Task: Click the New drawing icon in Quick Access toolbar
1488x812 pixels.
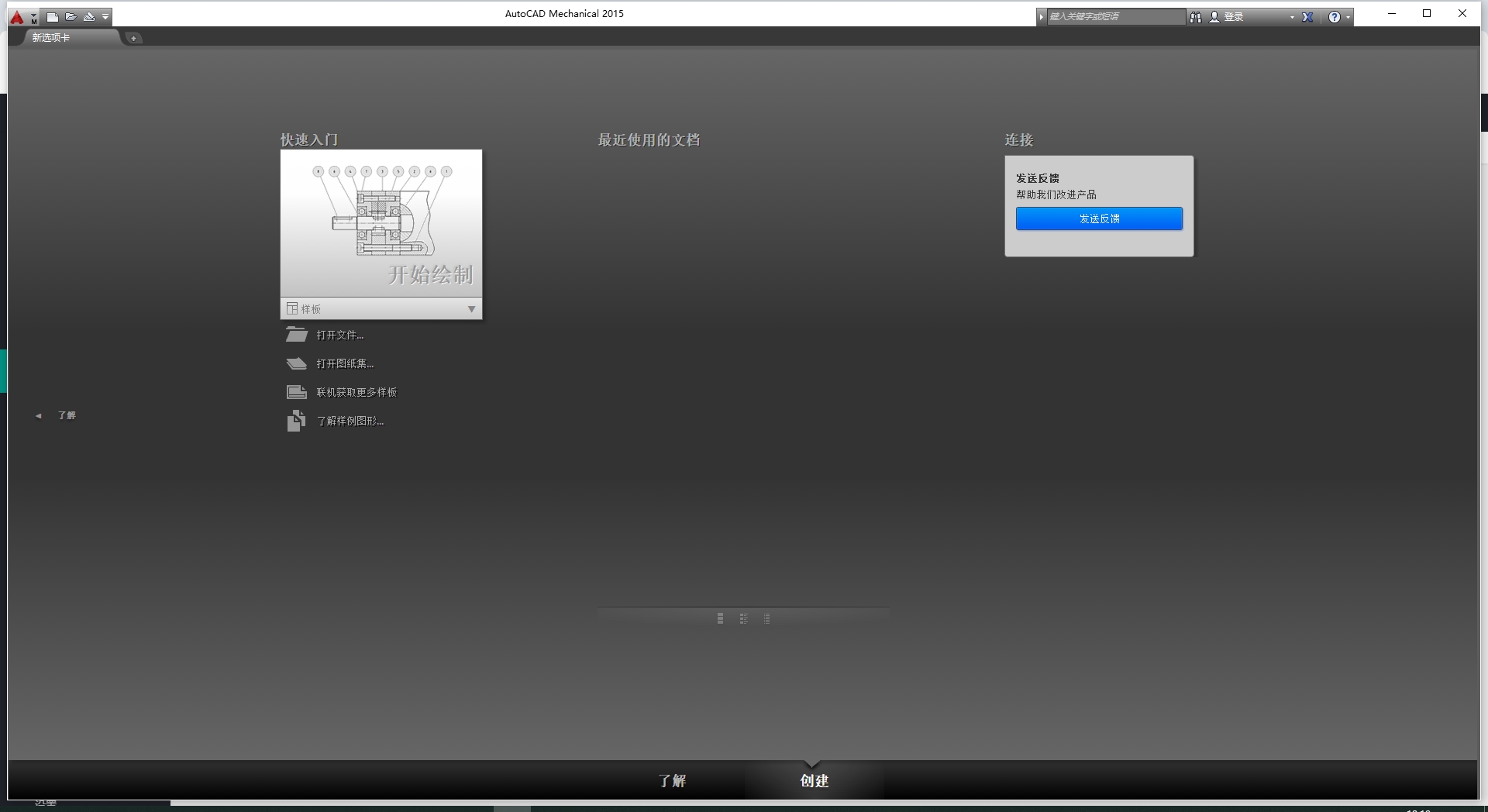Action: [53, 16]
